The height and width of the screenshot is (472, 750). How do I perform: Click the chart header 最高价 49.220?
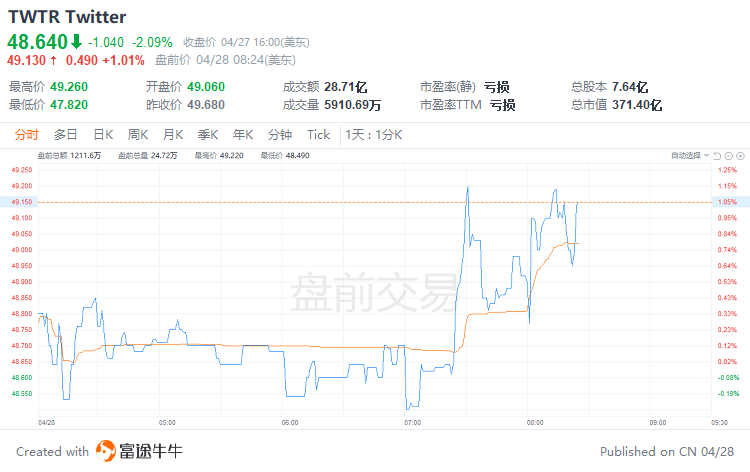pyautogui.click(x=219, y=155)
